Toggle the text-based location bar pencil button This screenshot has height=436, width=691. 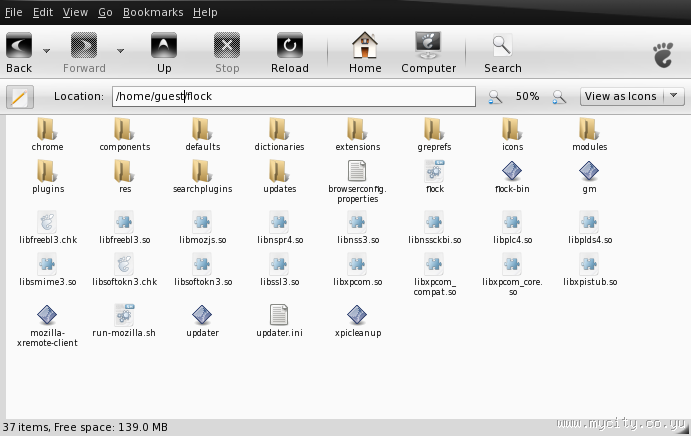point(20,97)
